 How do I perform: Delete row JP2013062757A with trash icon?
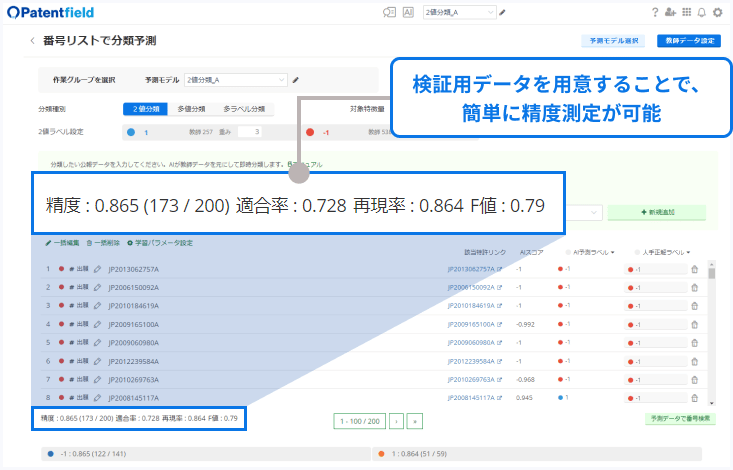pyautogui.click(x=695, y=269)
